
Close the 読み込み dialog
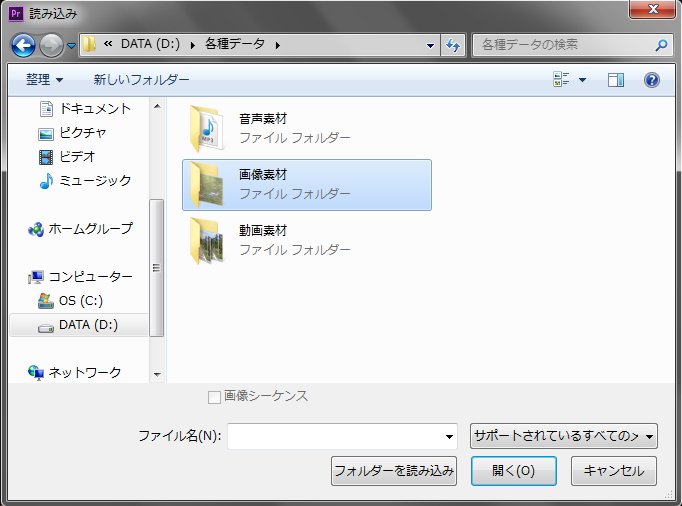click(652, 9)
